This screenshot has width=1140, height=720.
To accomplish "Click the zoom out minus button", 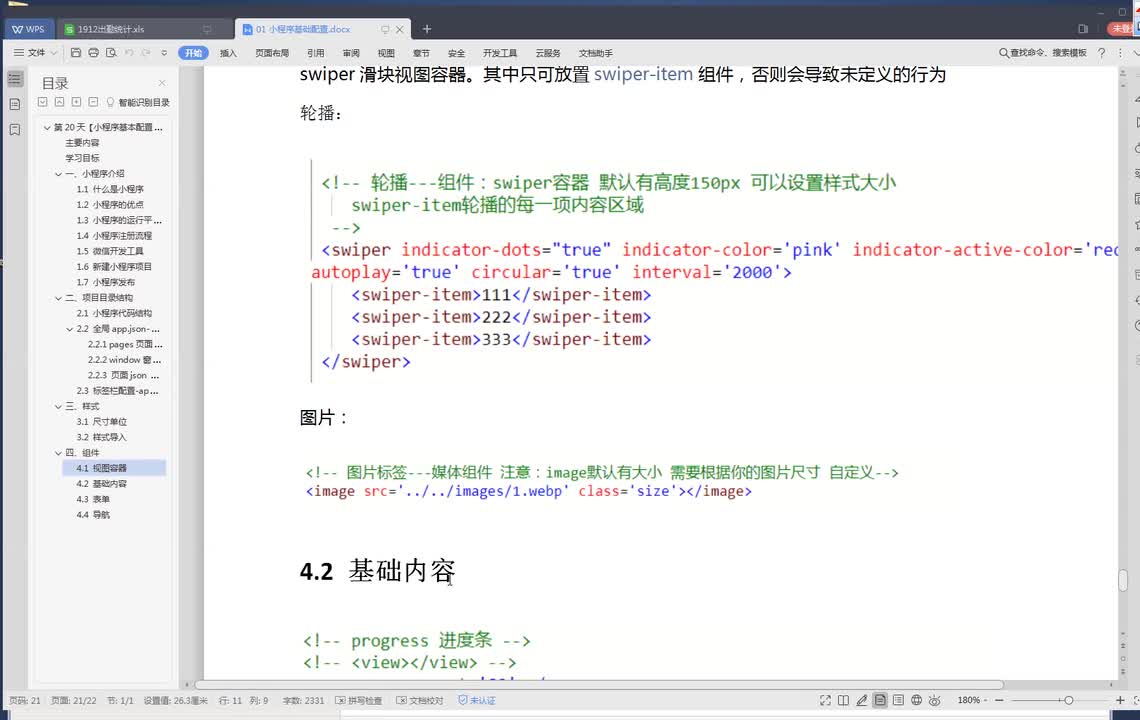I will tap(1000, 700).
